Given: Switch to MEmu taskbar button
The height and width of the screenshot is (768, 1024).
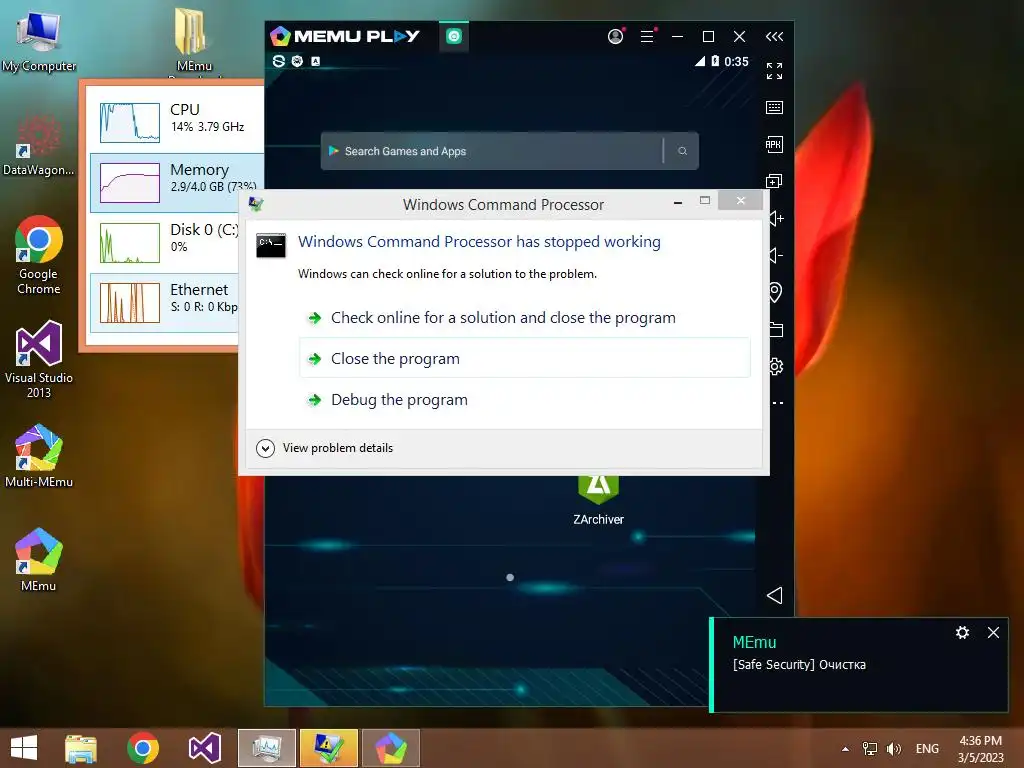Looking at the screenshot, I should click(391, 748).
